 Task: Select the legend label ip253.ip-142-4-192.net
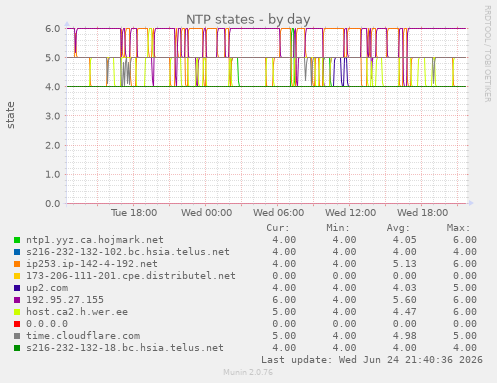point(92,264)
